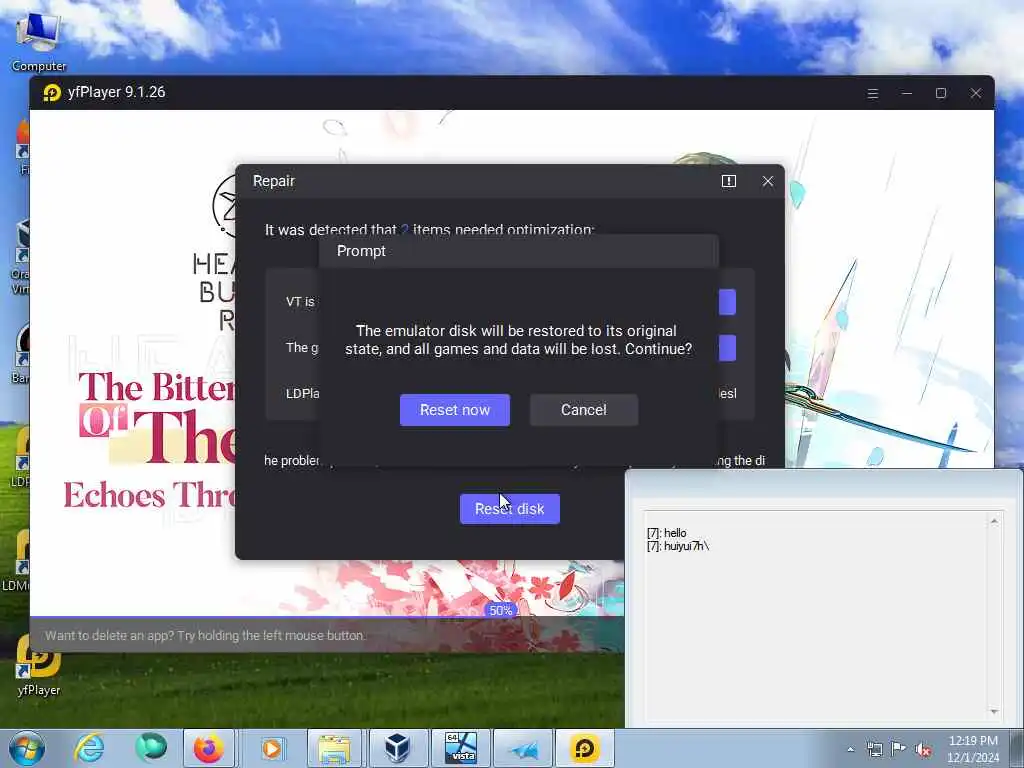
Task: Click the muted volume tray icon
Action: 923,750
